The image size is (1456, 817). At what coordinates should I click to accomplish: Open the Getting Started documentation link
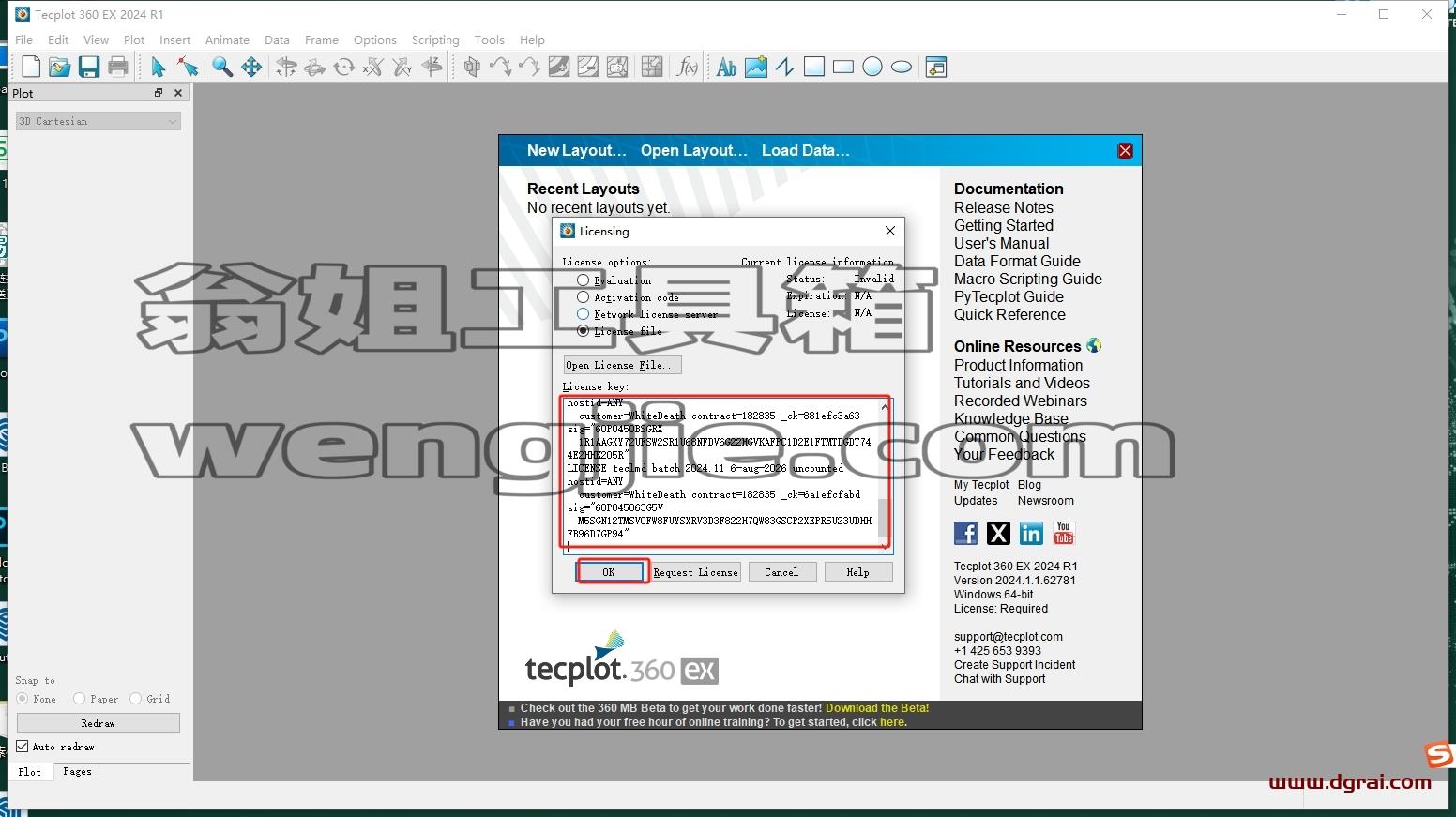click(x=1004, y=225)
